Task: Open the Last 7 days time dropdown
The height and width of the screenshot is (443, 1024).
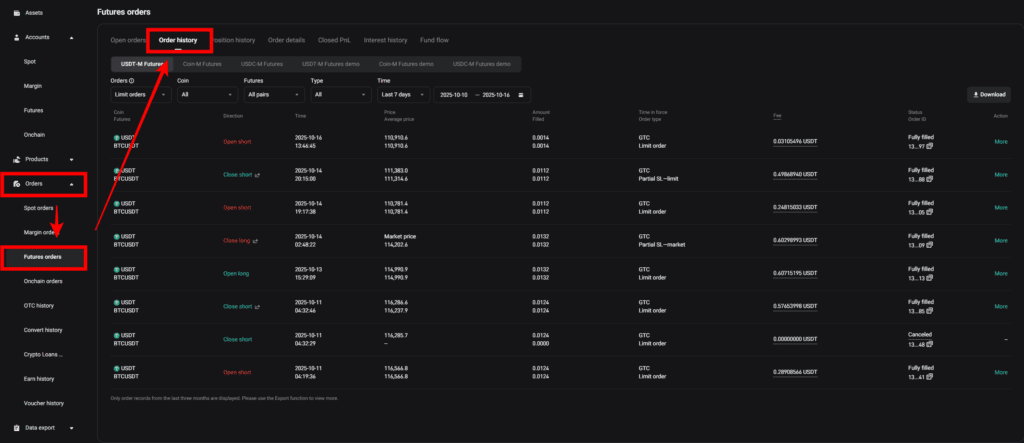Action: (401, 95)
